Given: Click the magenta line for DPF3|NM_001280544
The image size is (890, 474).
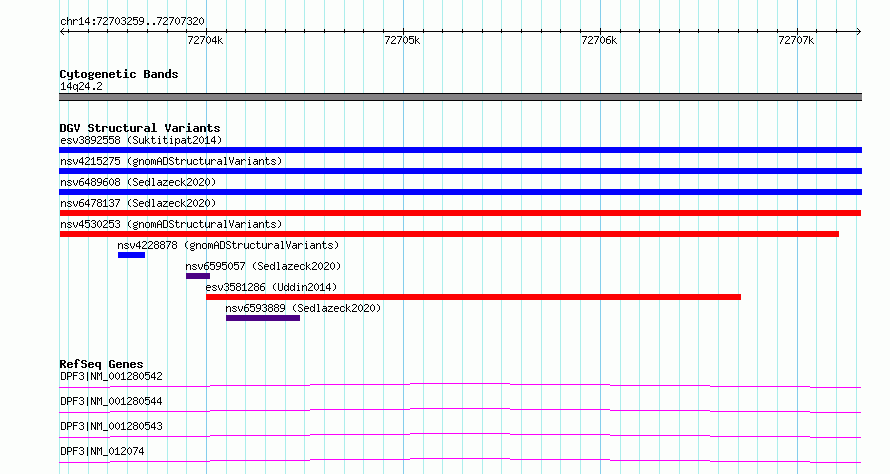Looking at the screenshot, I should pos(460,411).
